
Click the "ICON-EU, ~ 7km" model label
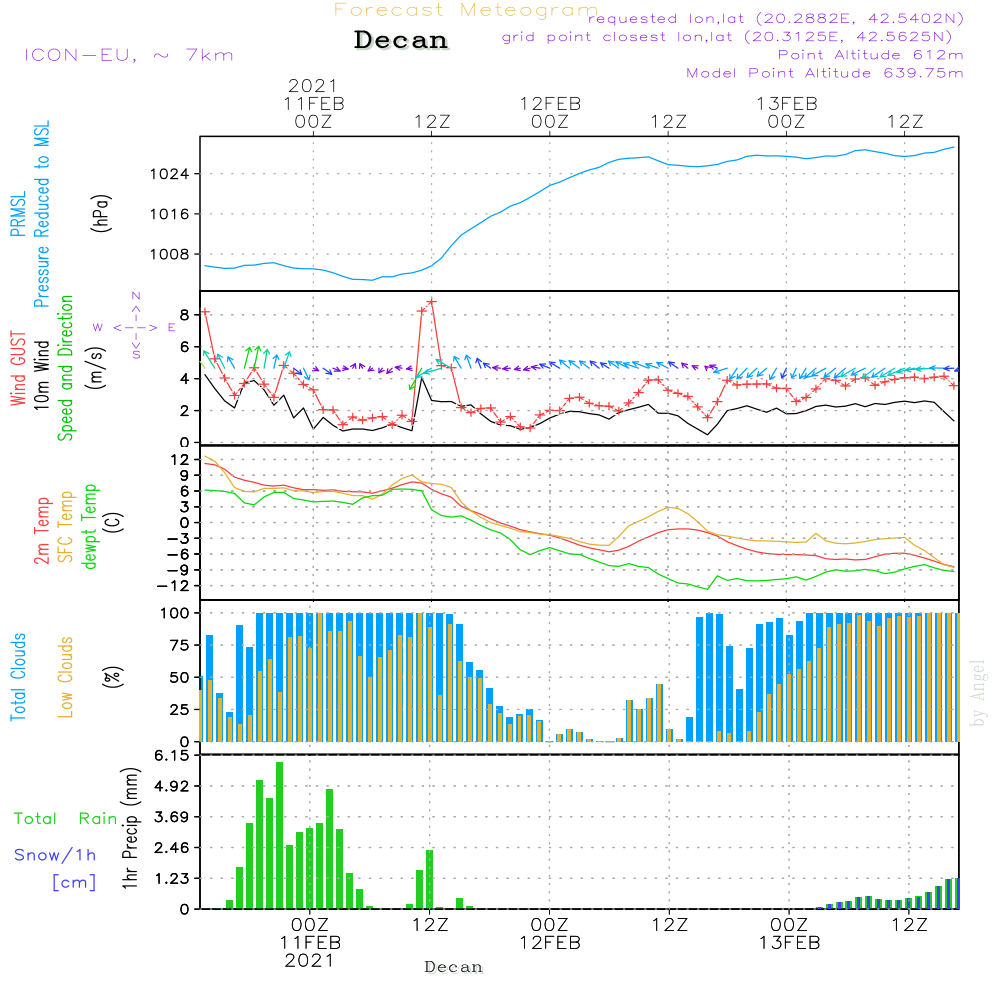coord(129,55)
